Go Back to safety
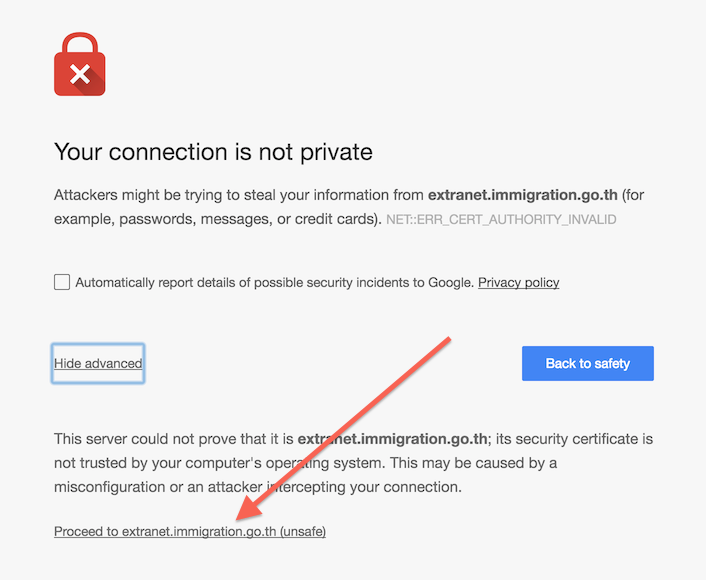Screen dimensions: 706x580 pyautogui.click(x=588, y=363)
